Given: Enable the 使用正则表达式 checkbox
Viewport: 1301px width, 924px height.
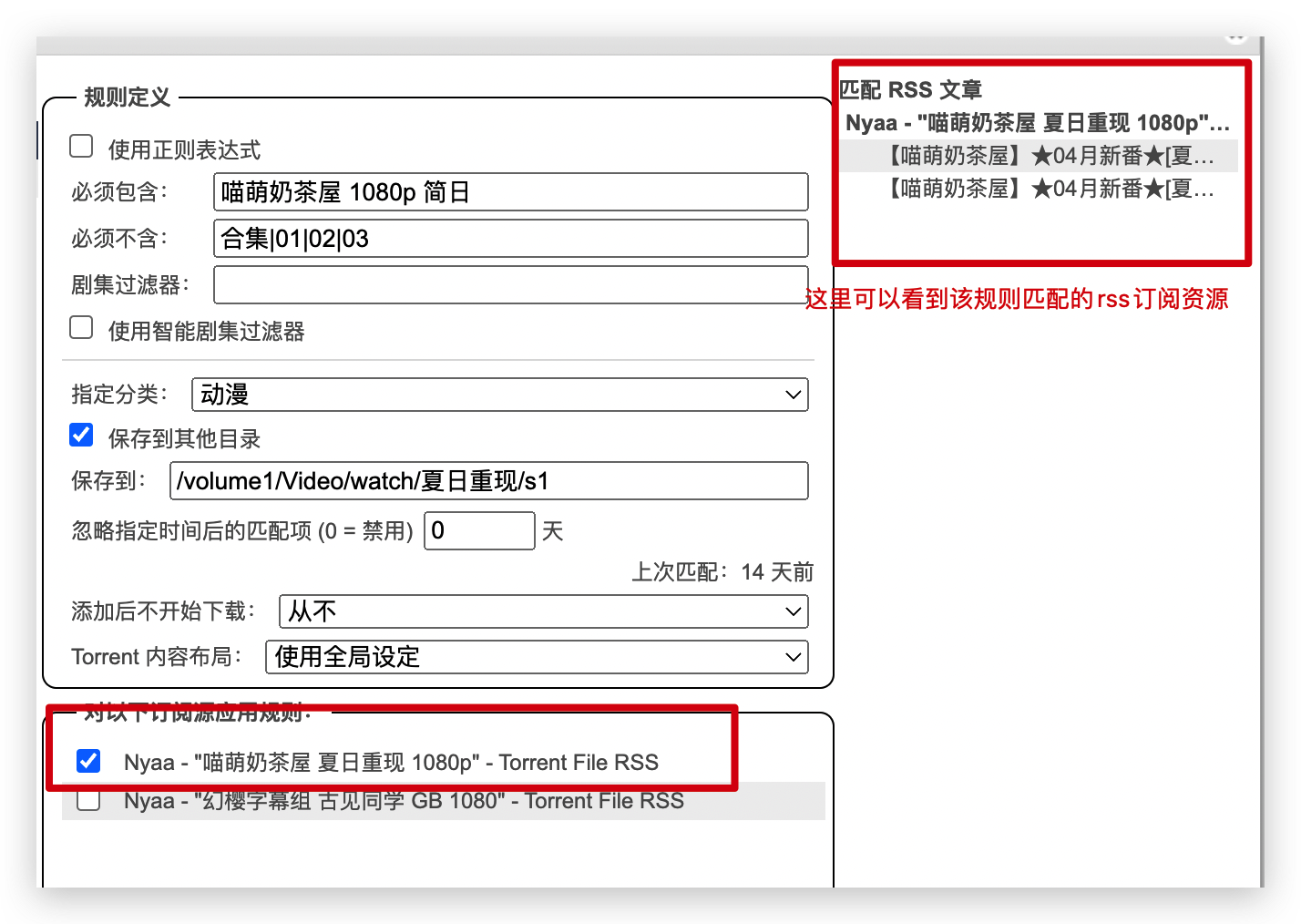Looking at the screenshot, I should pos(82,147).
